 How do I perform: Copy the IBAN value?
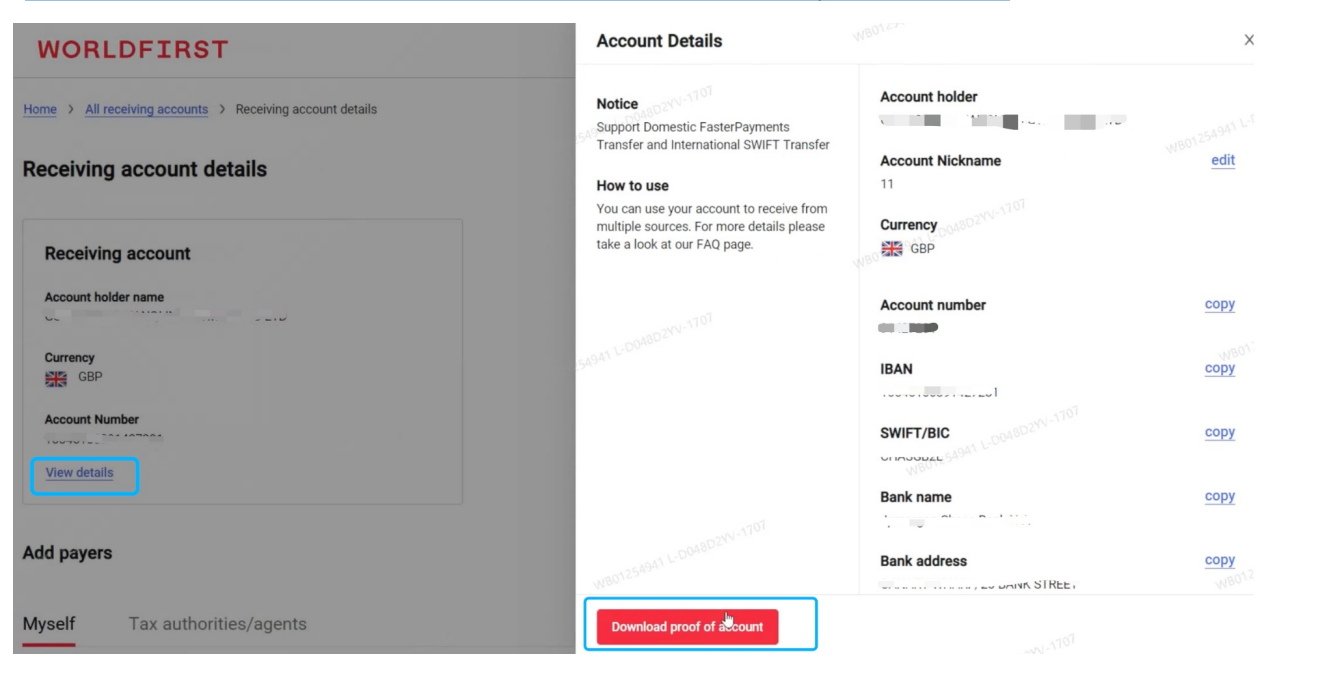[1219, 369]
